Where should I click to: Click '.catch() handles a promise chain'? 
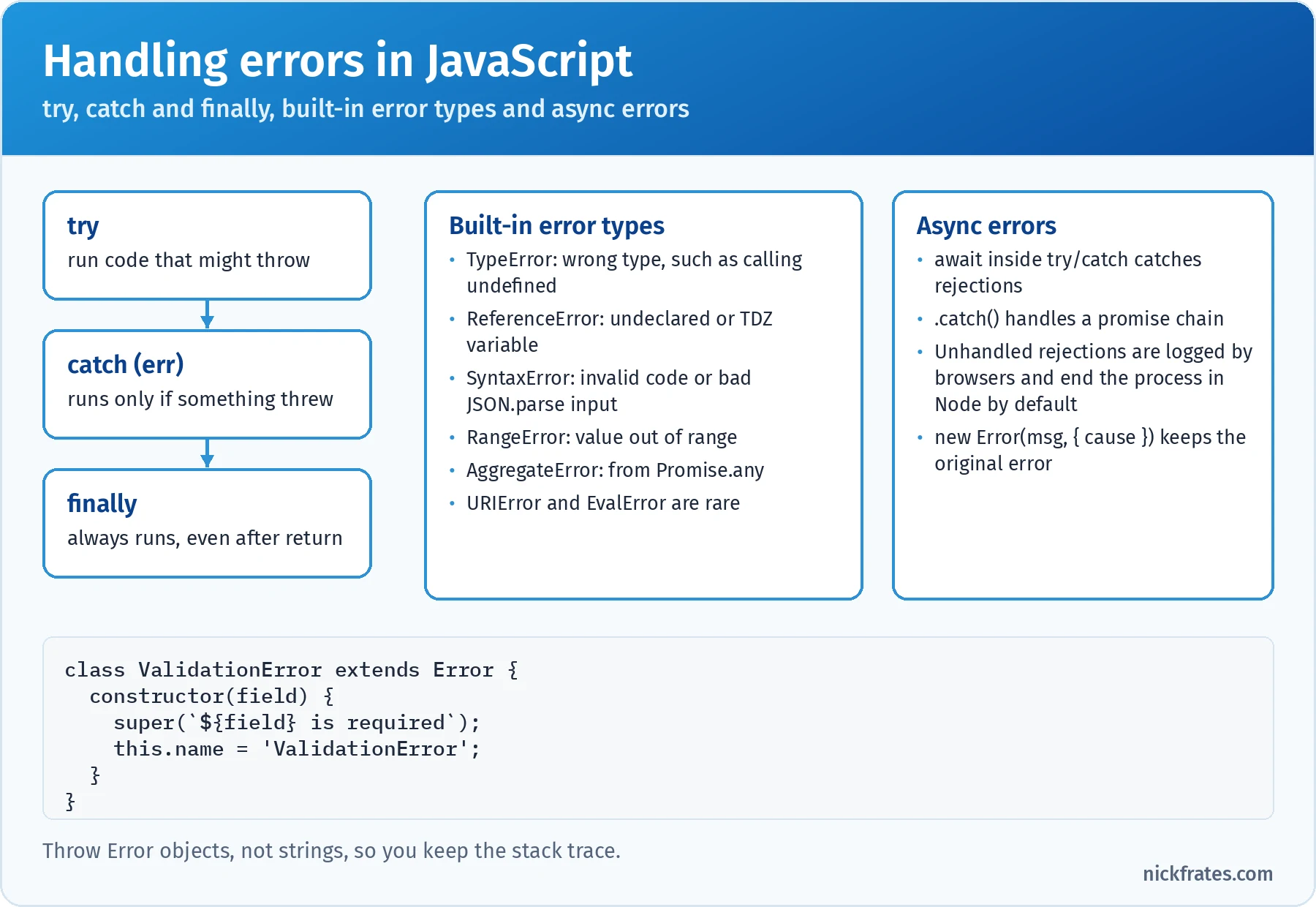point(1078,319)
